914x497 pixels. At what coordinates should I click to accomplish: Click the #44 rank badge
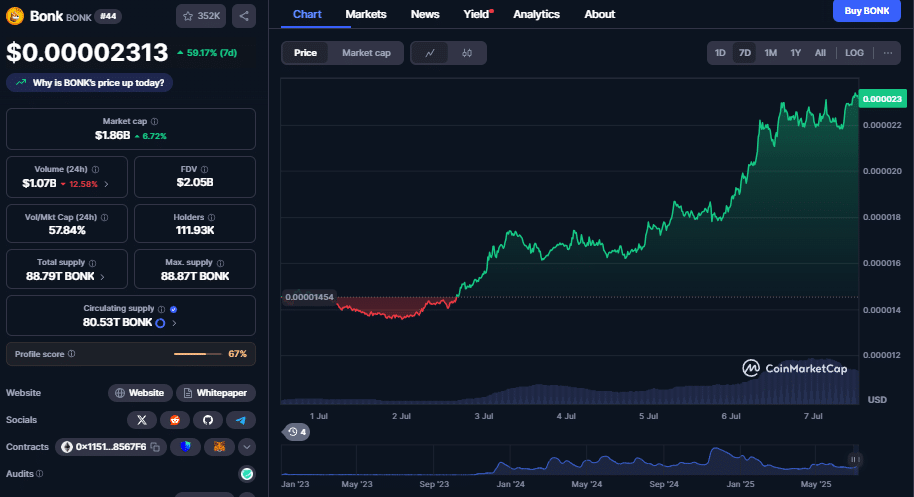[107, 16]
